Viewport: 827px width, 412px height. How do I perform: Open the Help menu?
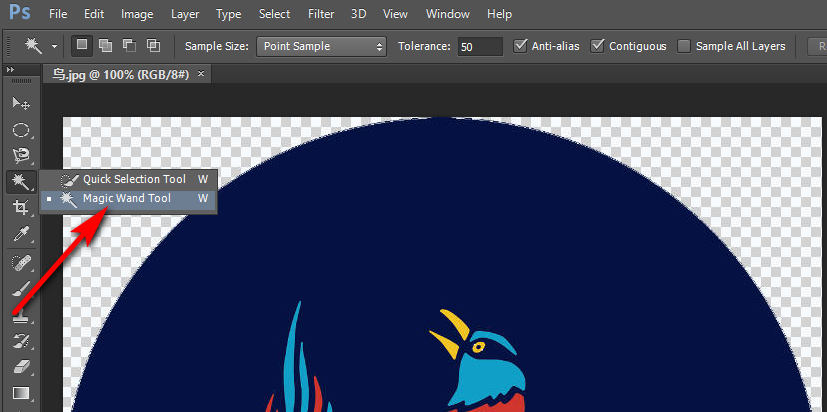coord(499,14)
